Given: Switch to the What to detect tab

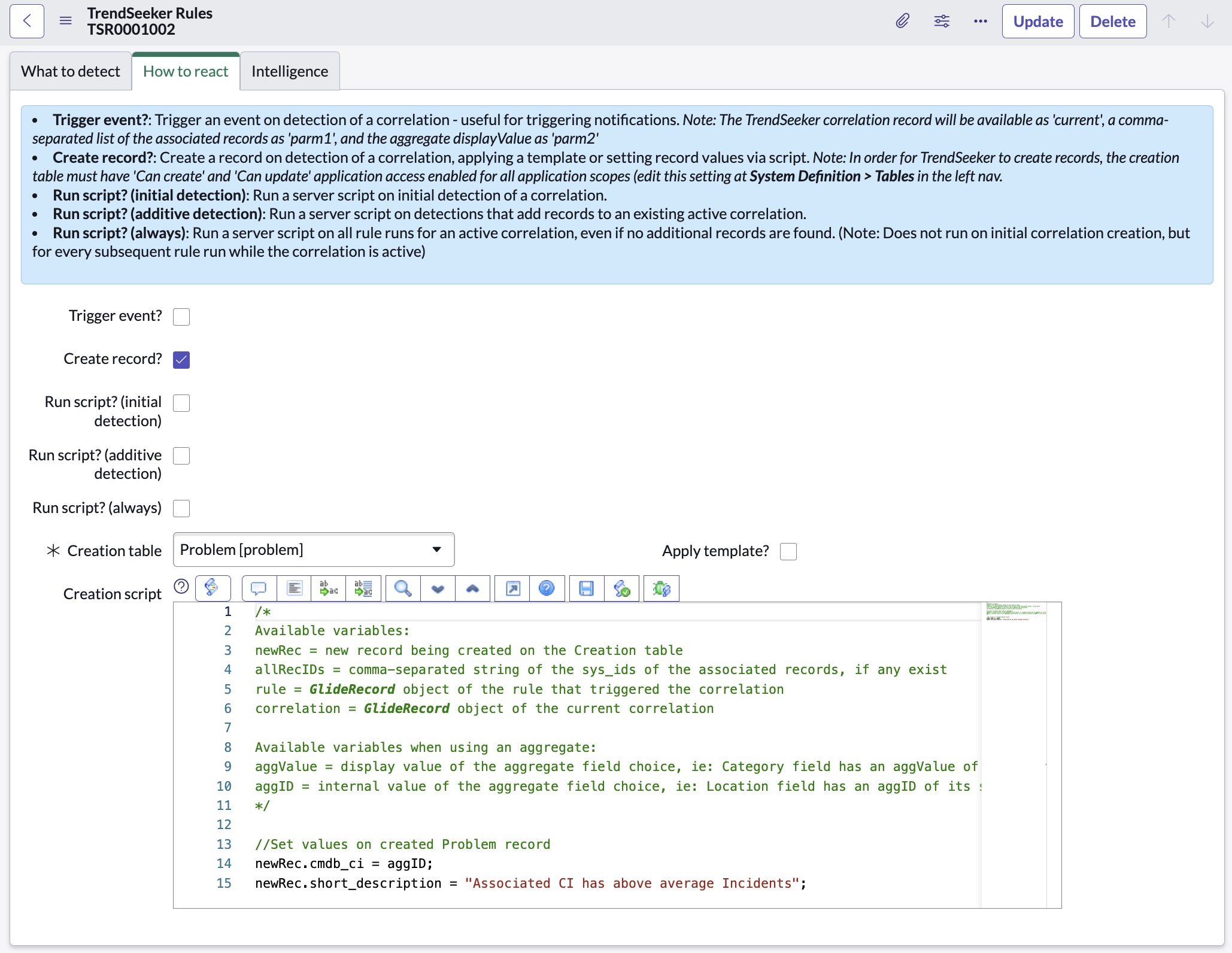Looking at the screenshot, I should (71, 71).
